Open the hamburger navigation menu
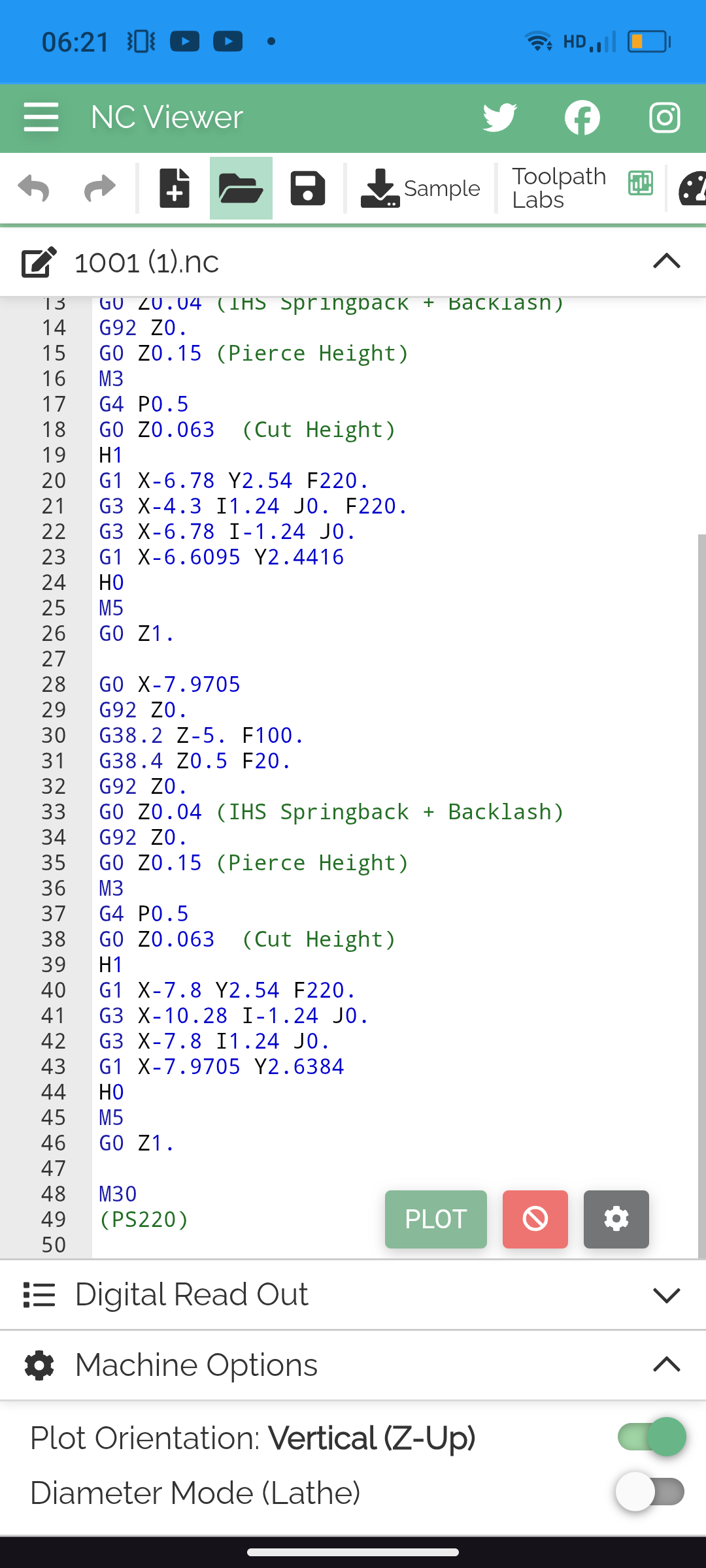Image resolution: width=706 pixels, height=1568 pixels. (41, 118)
